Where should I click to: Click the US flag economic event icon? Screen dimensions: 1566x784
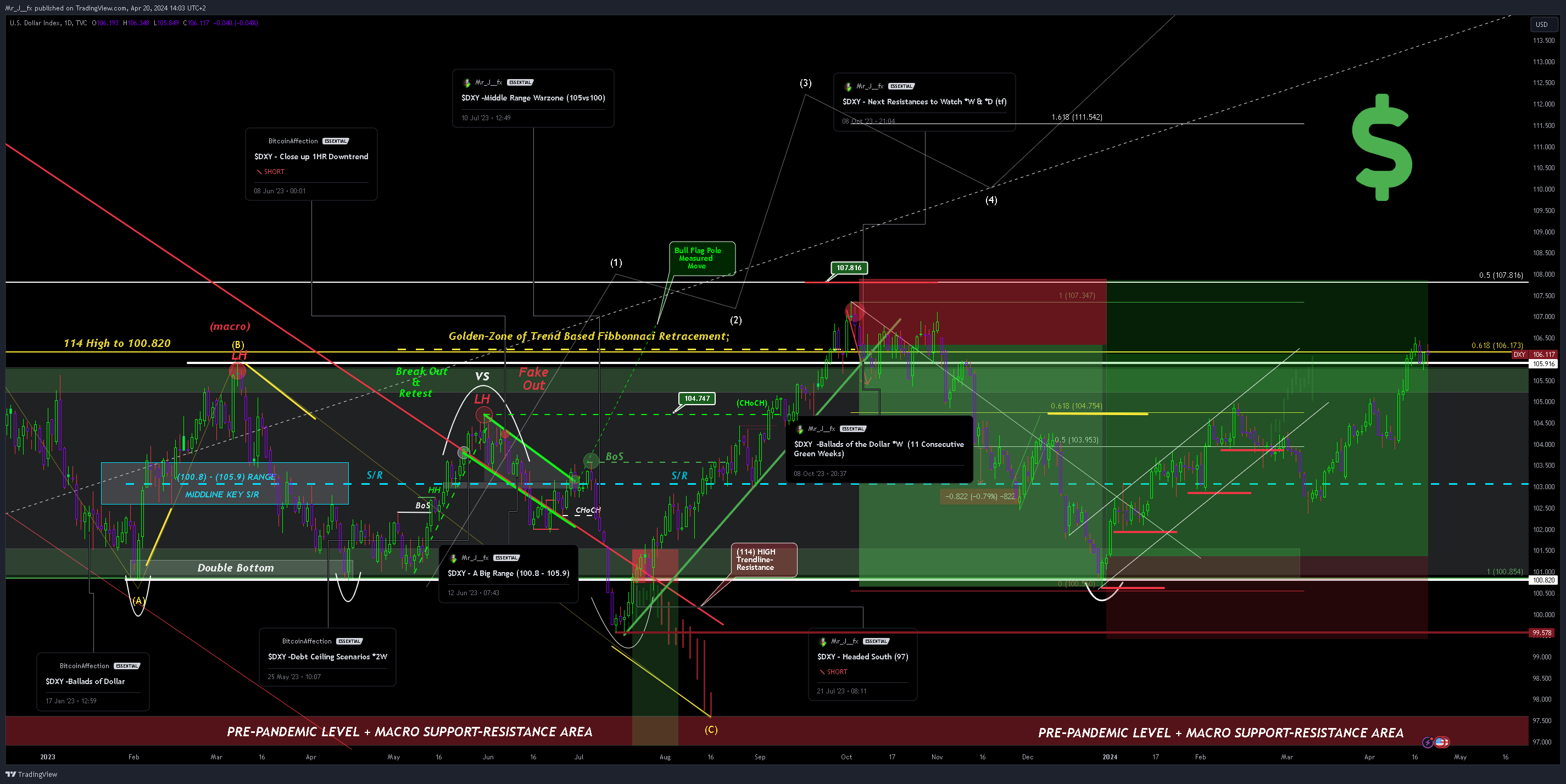point(1441,742)
